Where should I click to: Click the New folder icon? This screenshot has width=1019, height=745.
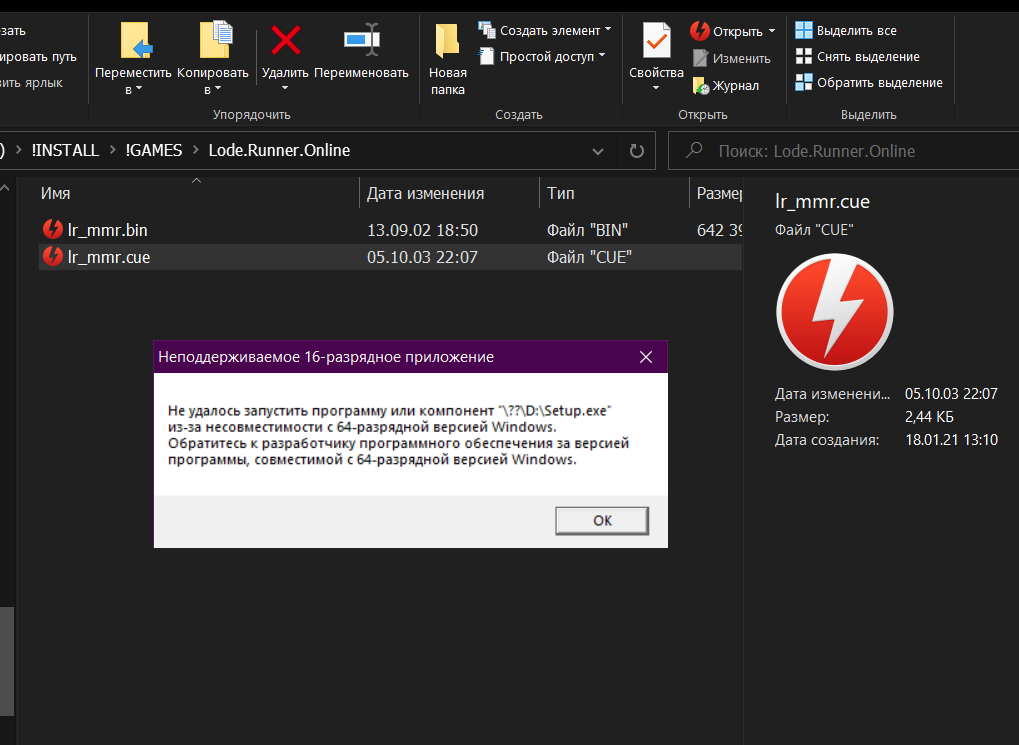click(x=447, y=40)
